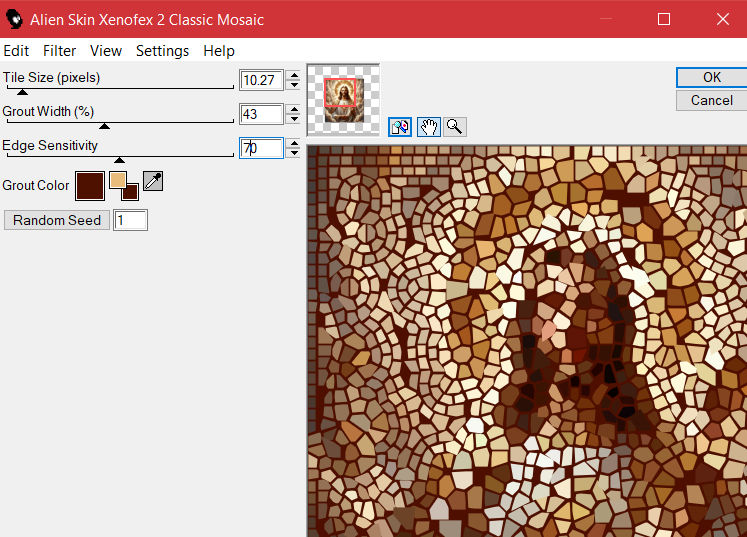747x537 pixels.
Task: Maximize the Xenofex window
Action: click(x=664, y=19)
